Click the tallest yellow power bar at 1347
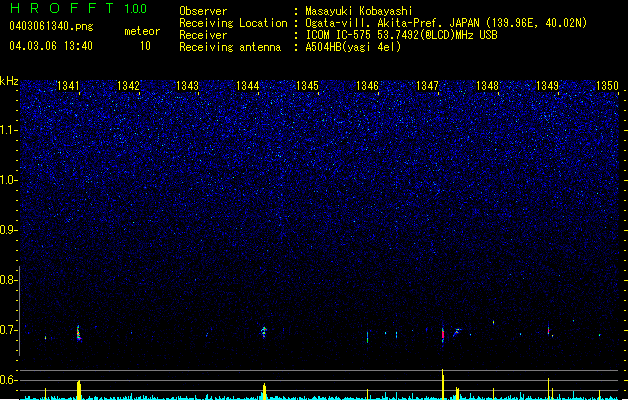The width and height of the screenshot is (629, 400). pyautogui.click(x=443, y=384)
